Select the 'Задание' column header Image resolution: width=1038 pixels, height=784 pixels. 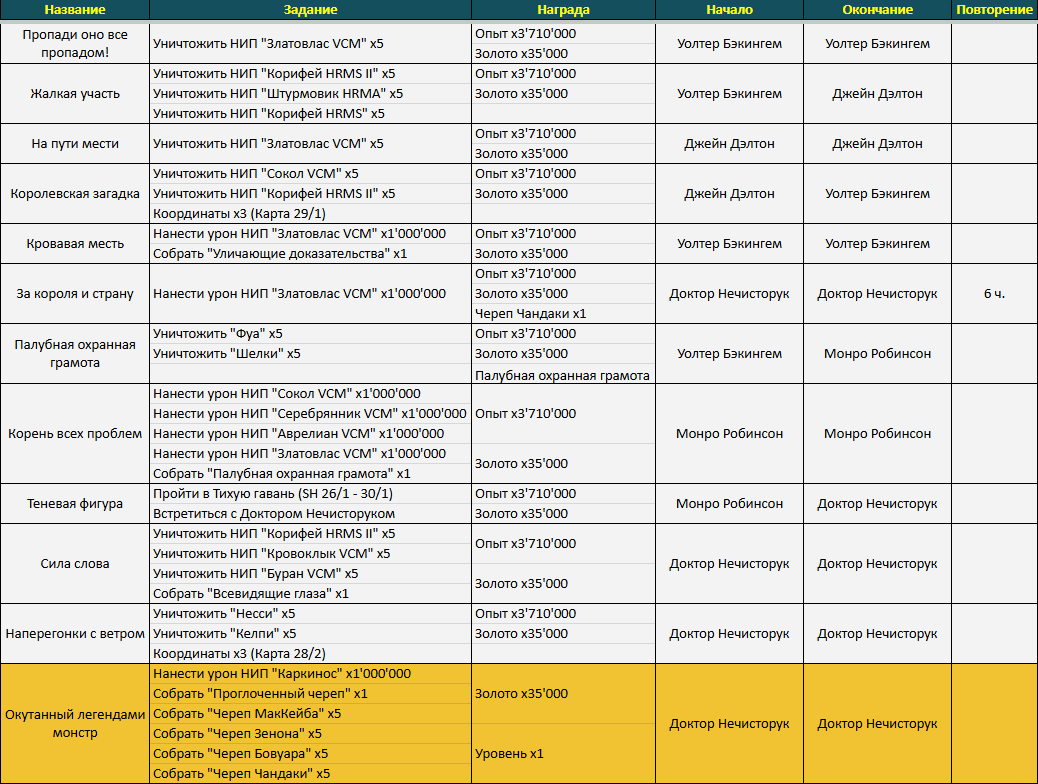(310, 10)
